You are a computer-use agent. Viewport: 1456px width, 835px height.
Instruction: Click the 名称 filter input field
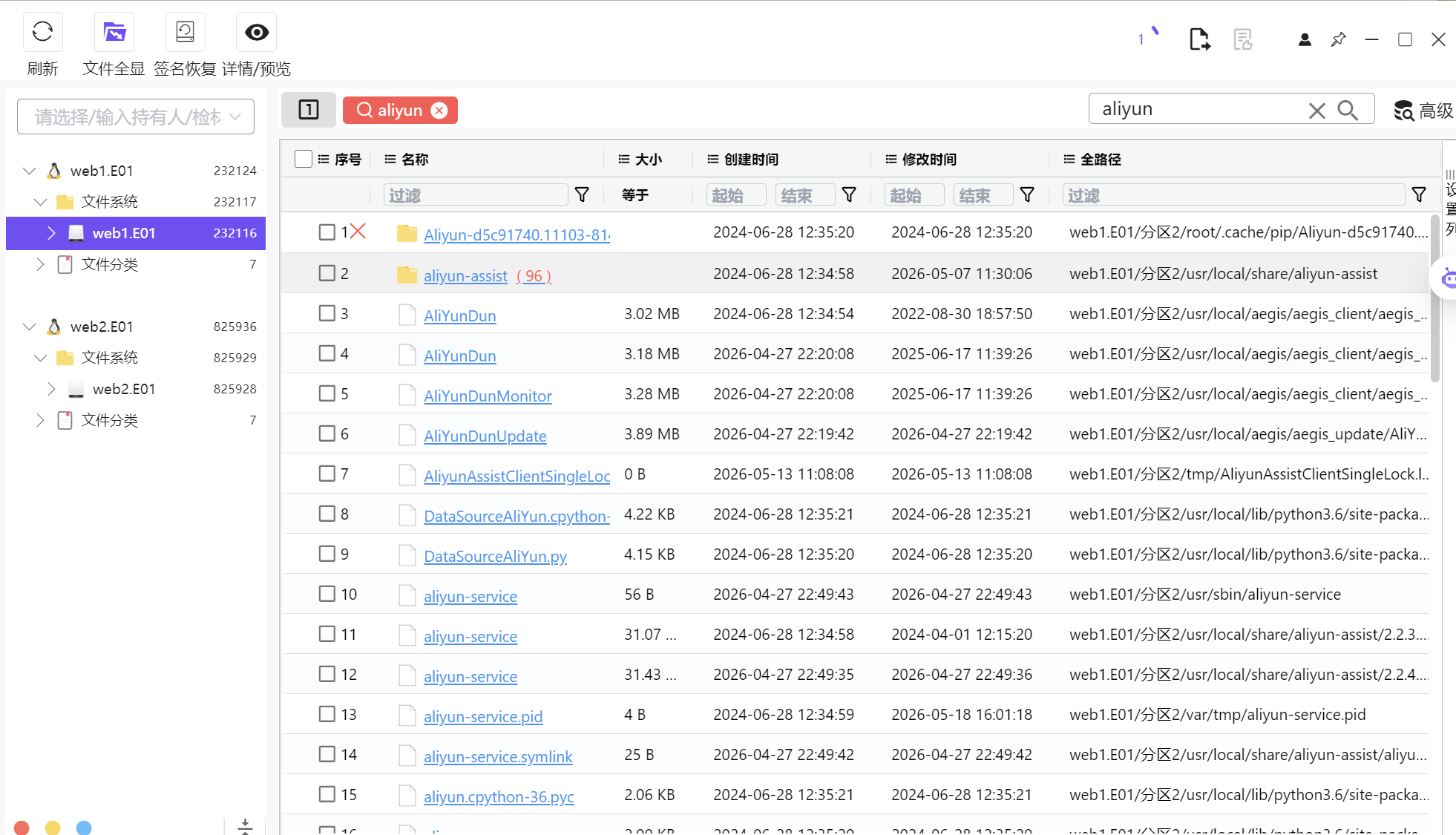[476, 194]
